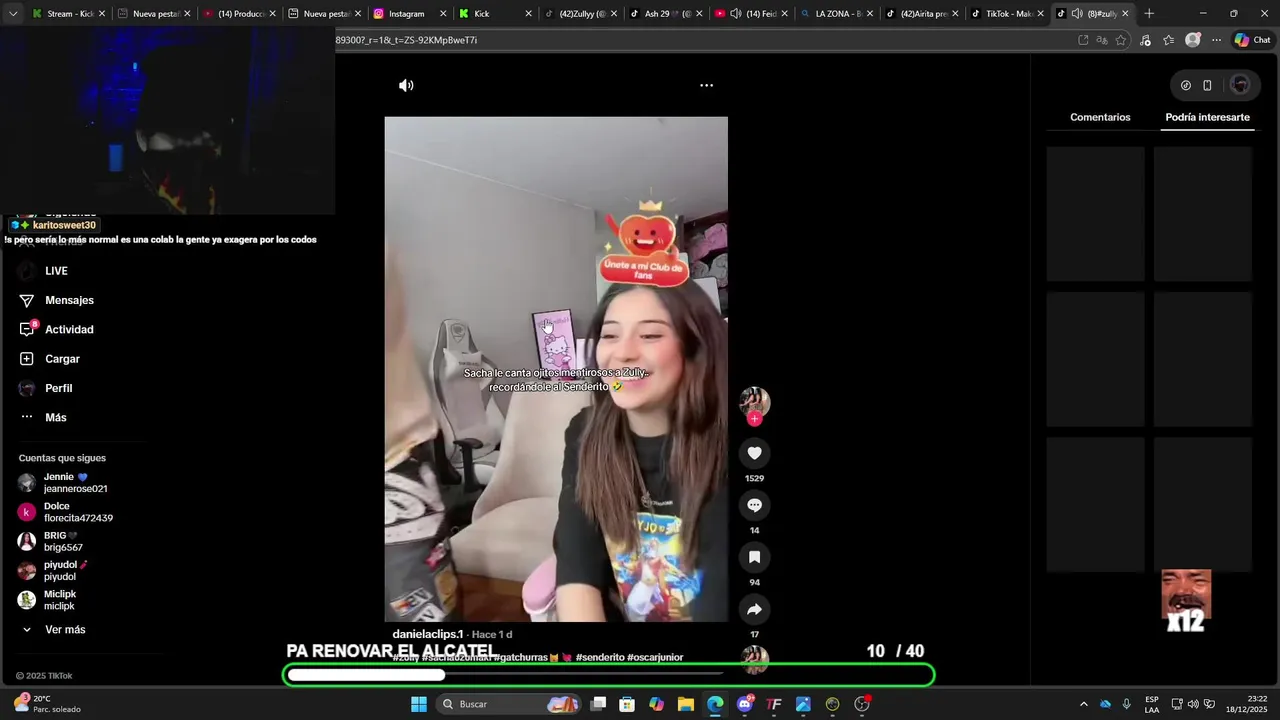Switch to the Stream - Kick browser tab
This screenshot has height=720, width=1280.
coord(67,14)
